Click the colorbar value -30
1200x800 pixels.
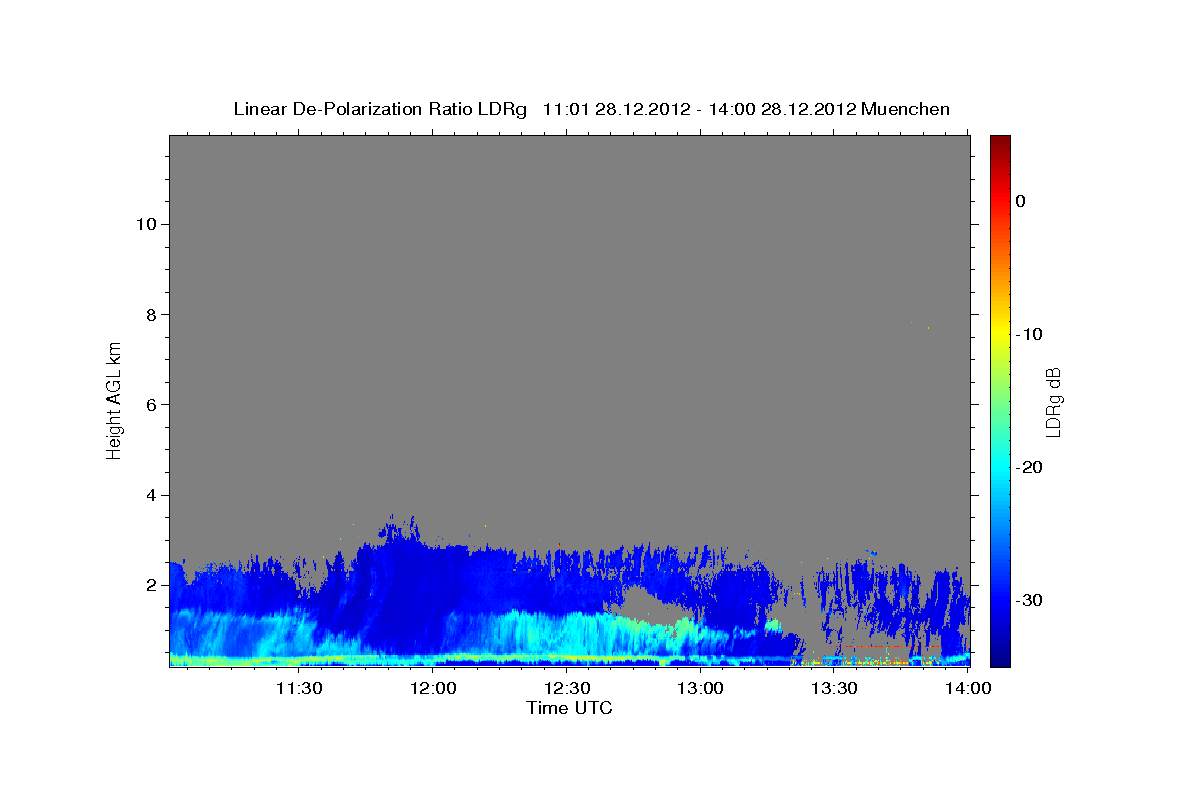1030,600
